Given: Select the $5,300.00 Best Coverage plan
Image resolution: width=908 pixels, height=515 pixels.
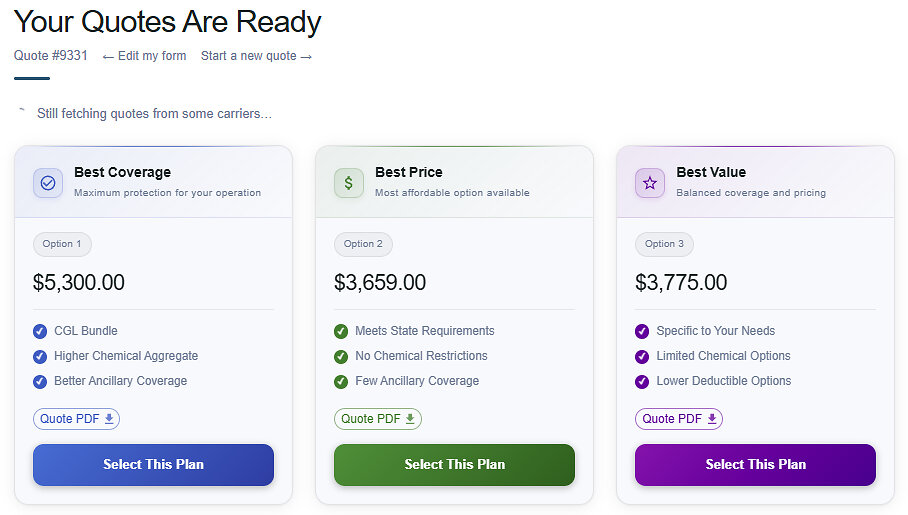Looking at the screenshot, I should pos(153,465).
